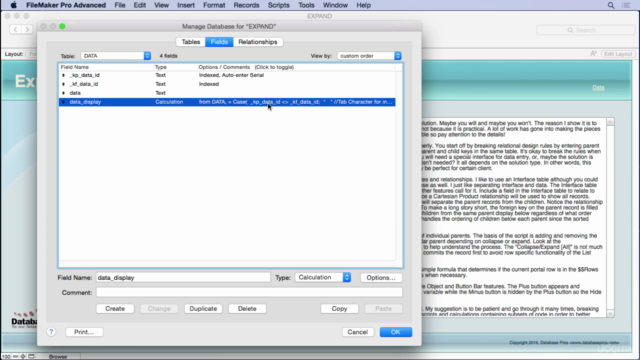Viewport: 640px width, 360px height.
Task: Select the _kp_data_id field row
Action: tap(227, 75)
